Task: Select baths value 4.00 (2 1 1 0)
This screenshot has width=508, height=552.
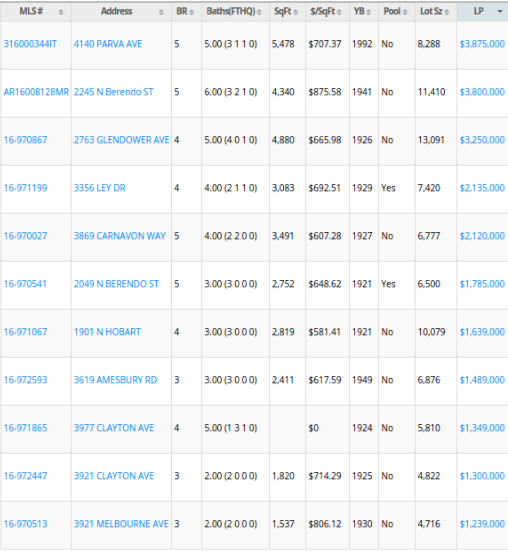Action: (231, 188)
